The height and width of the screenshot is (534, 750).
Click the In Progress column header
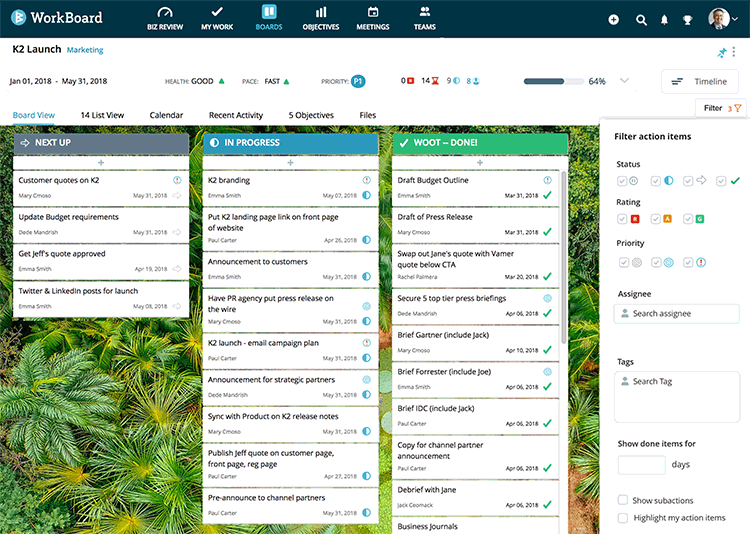tap(290, 143)
